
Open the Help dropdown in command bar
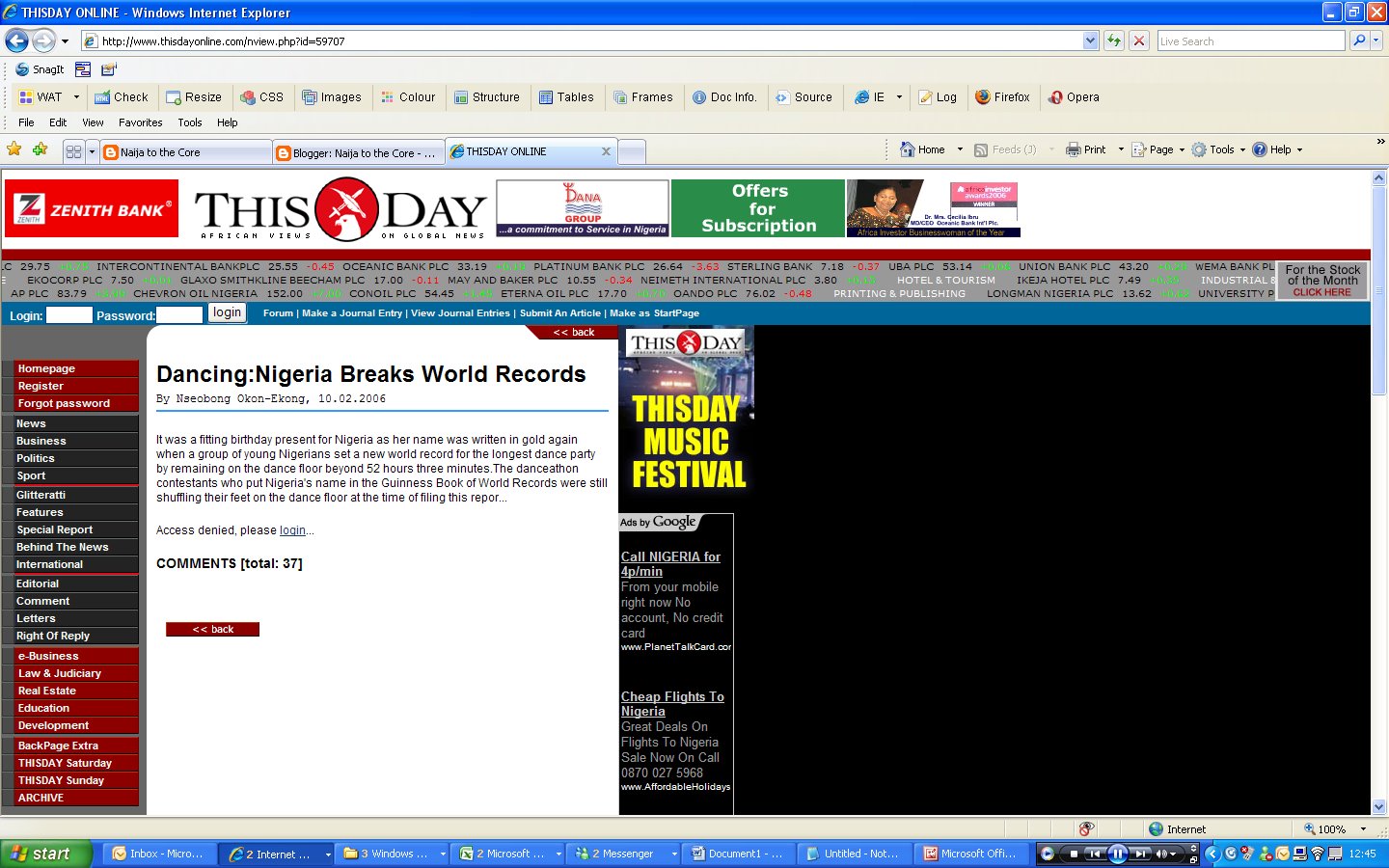coord(1277,149)
